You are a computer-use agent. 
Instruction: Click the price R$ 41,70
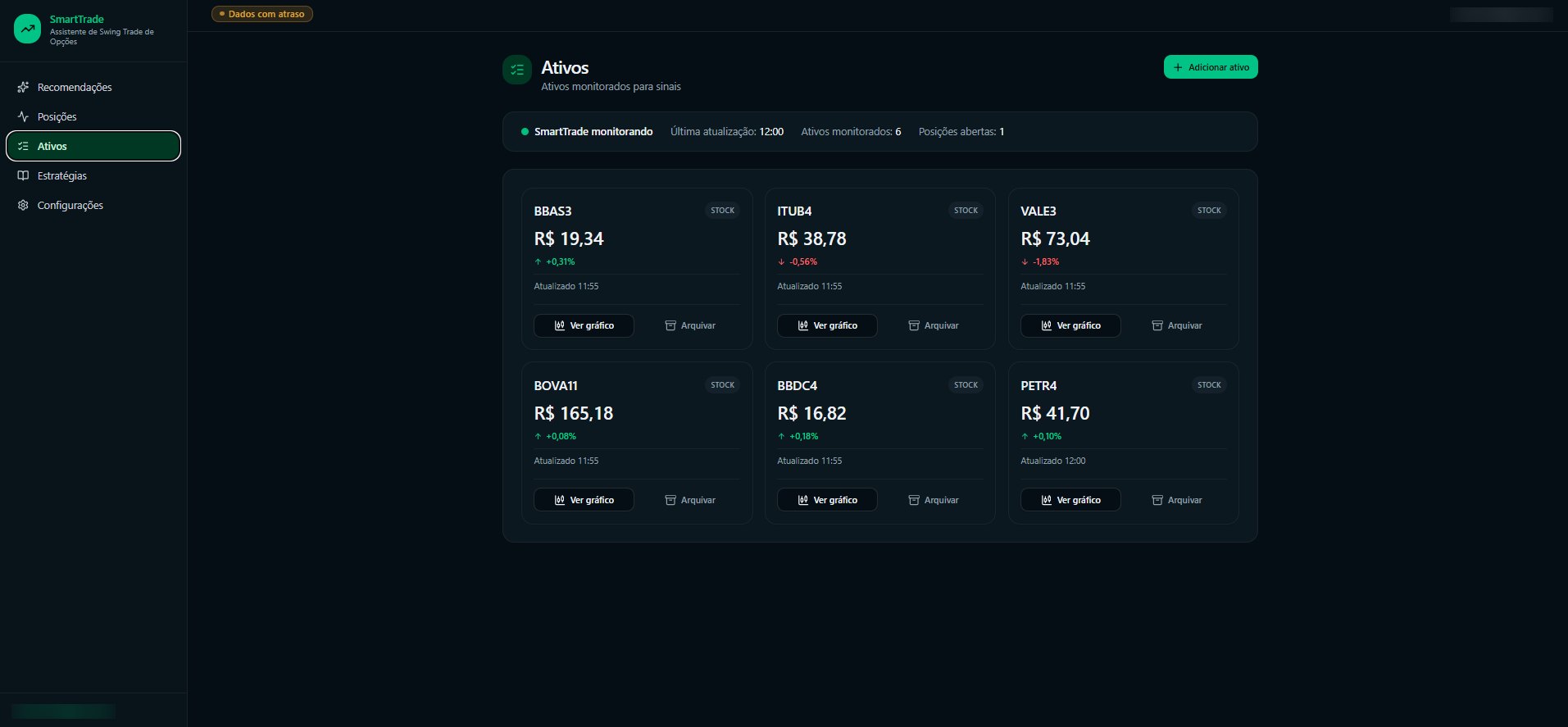point(1055,413)
